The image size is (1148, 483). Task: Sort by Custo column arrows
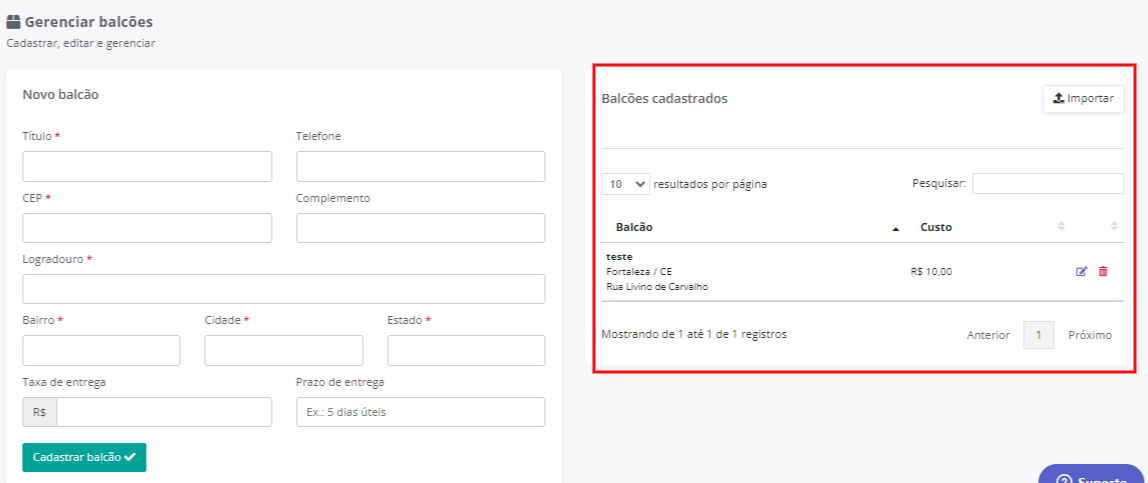pyautogui.click(x=1061, y=227)
